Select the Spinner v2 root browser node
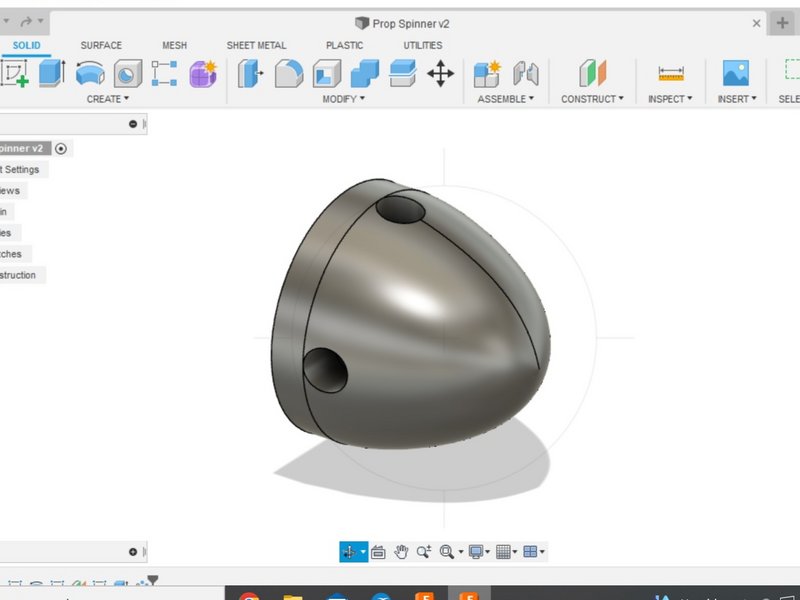Viewport: 800px width, 600px height. coord(24,148)
